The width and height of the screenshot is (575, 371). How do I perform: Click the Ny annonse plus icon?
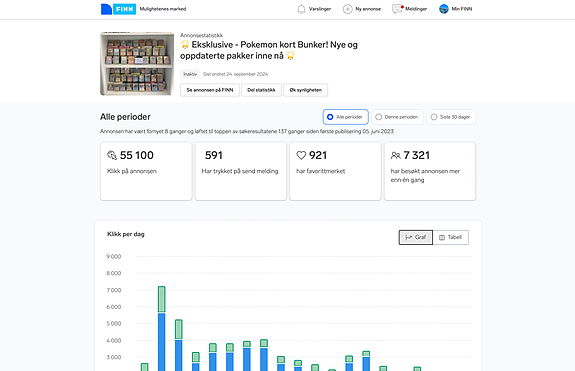click(347, 9)
